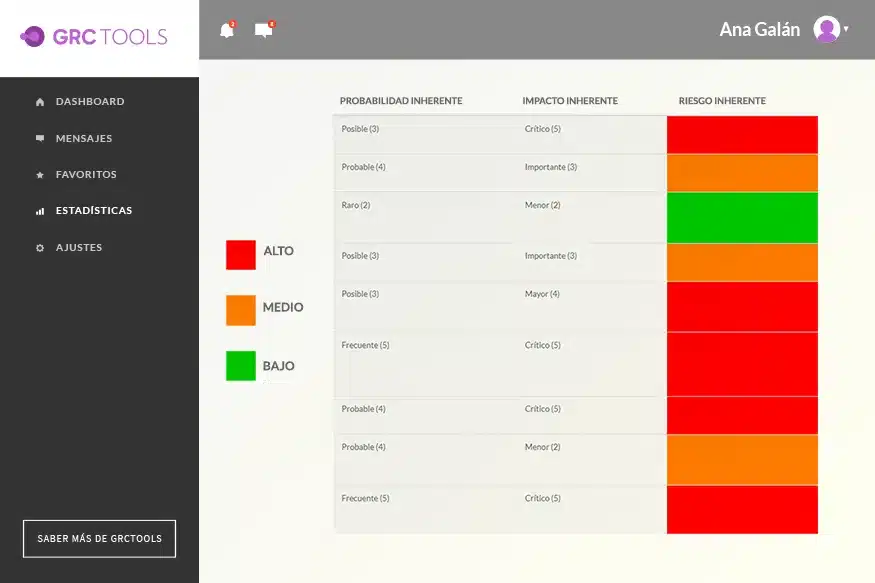
Task: Click the SABER MÁS DE GRCTOOLS button
Action: click(99, 538)
